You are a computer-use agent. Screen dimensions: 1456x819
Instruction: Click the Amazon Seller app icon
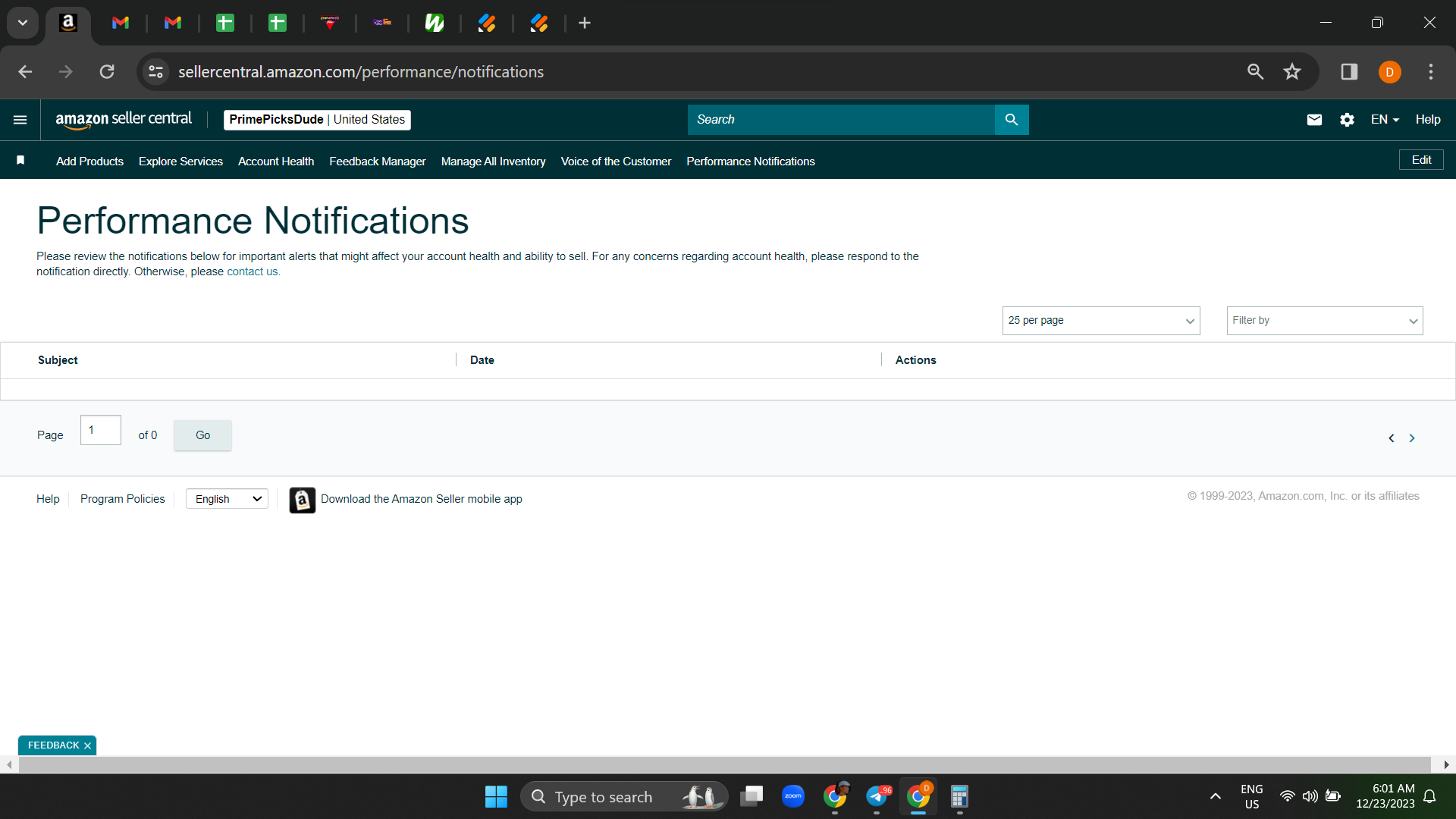pos(302,500)
